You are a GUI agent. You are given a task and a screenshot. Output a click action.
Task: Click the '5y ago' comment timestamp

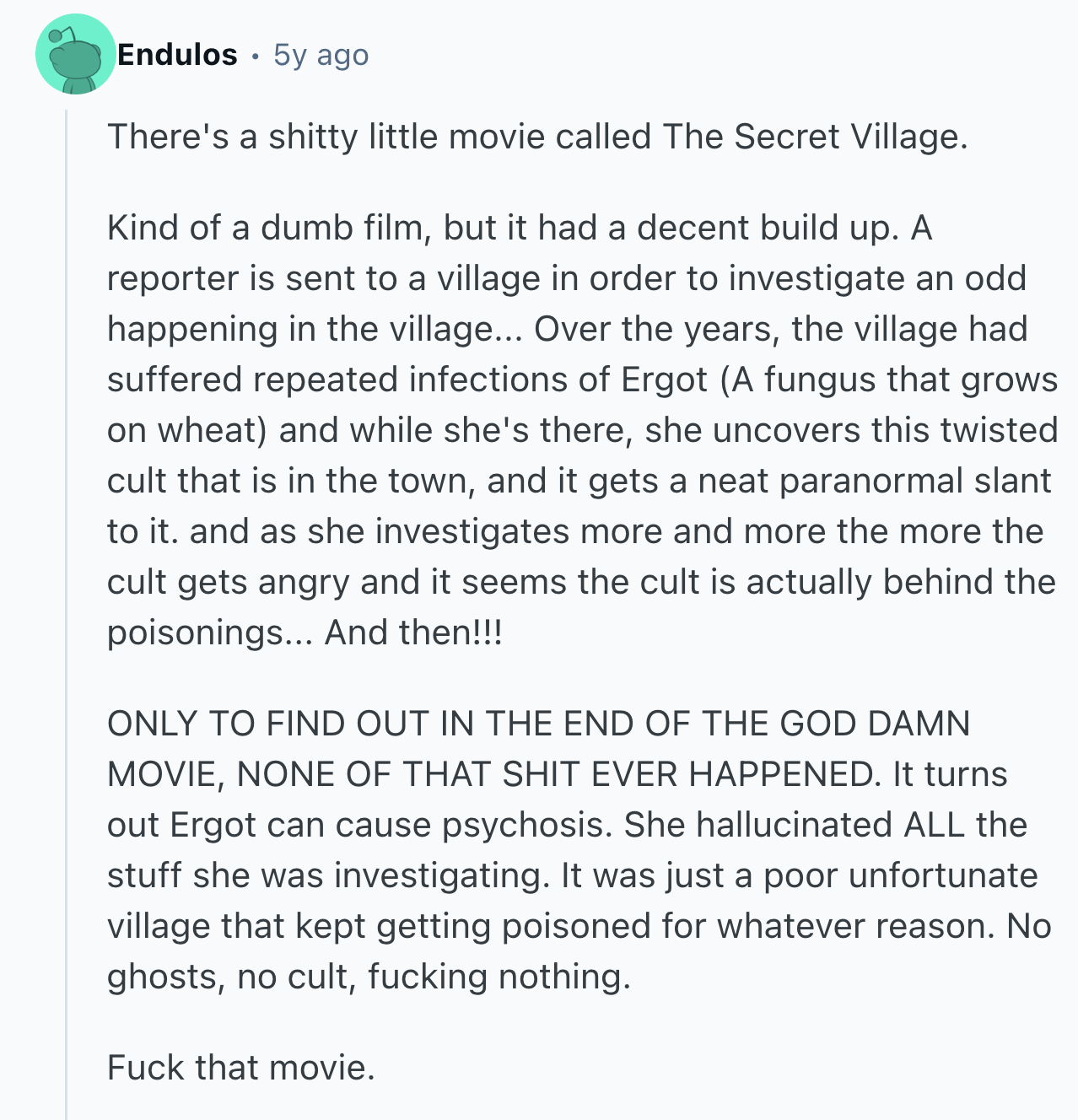[x=321, y=55]
